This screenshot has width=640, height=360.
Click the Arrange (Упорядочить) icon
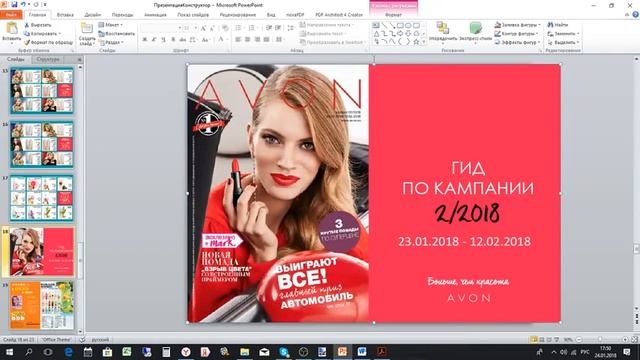[x=443, y=28]
